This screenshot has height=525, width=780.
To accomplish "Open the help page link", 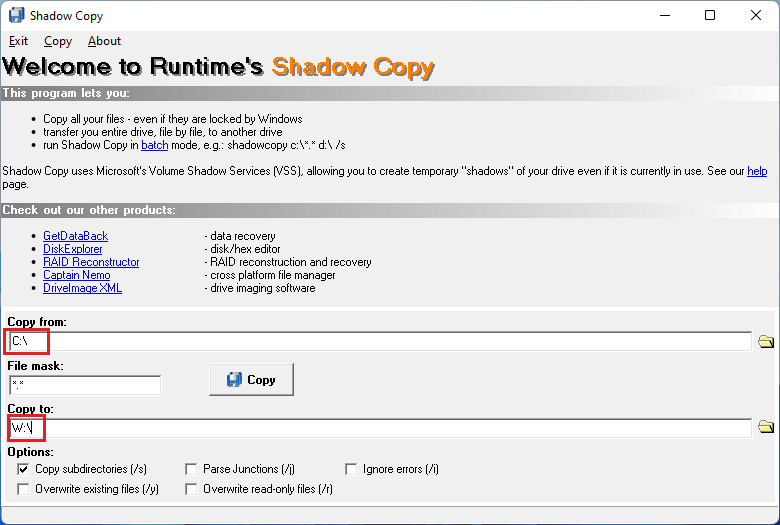I will tap(757, 171).
